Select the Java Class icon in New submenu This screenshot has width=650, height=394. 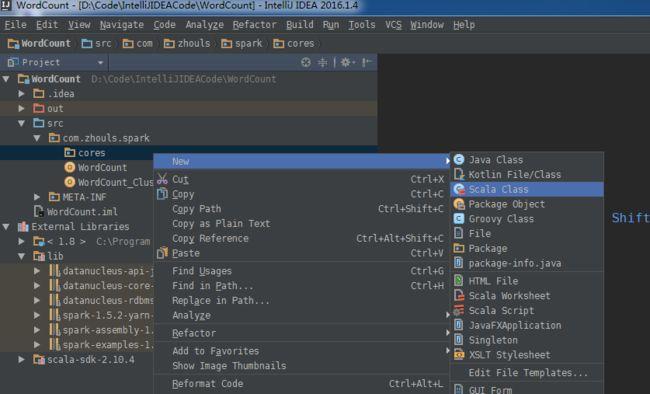[459, 160]
